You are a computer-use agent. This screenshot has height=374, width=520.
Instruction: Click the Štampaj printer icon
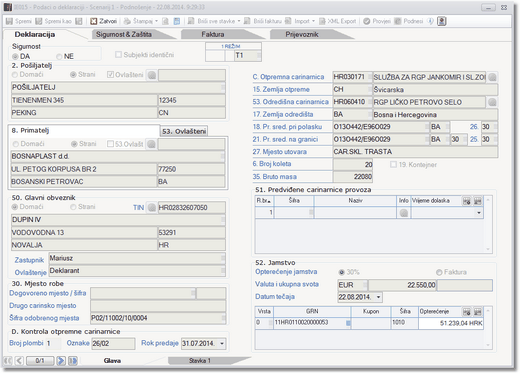pos(127,21)
